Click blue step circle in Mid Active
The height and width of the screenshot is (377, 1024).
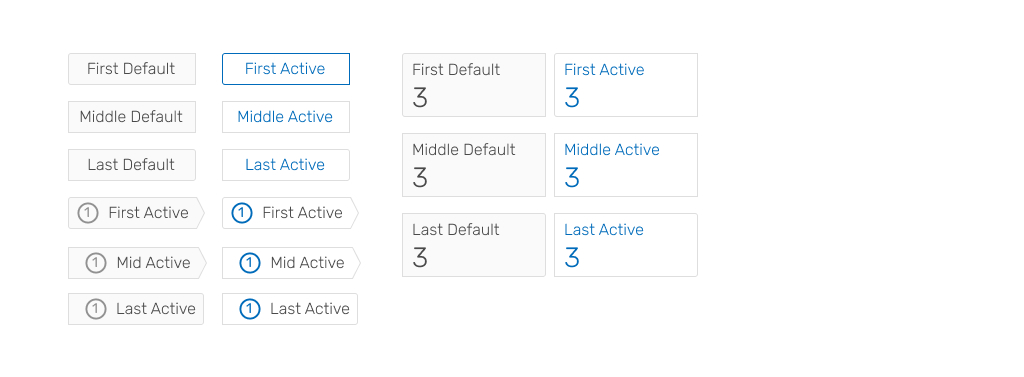249,263
